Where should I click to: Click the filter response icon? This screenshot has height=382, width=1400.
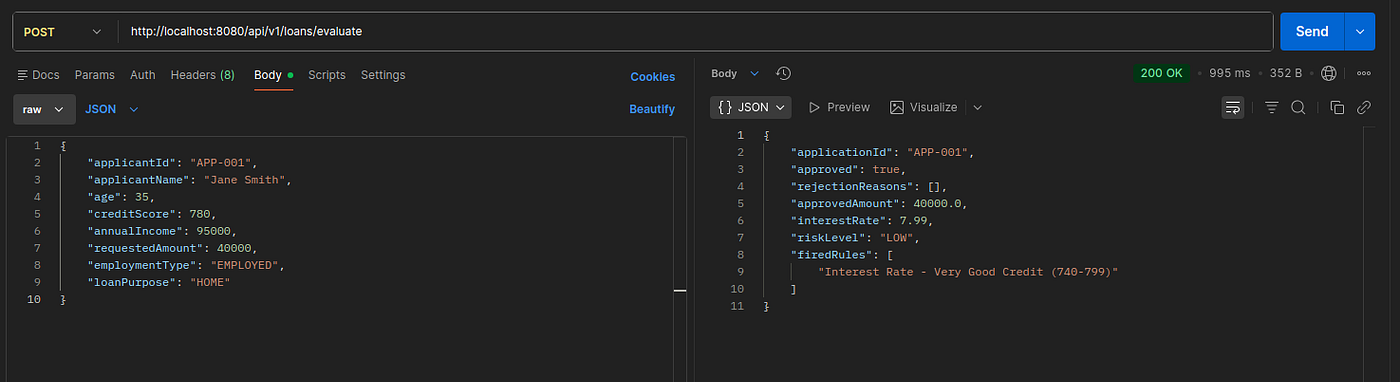(1272, 107)
